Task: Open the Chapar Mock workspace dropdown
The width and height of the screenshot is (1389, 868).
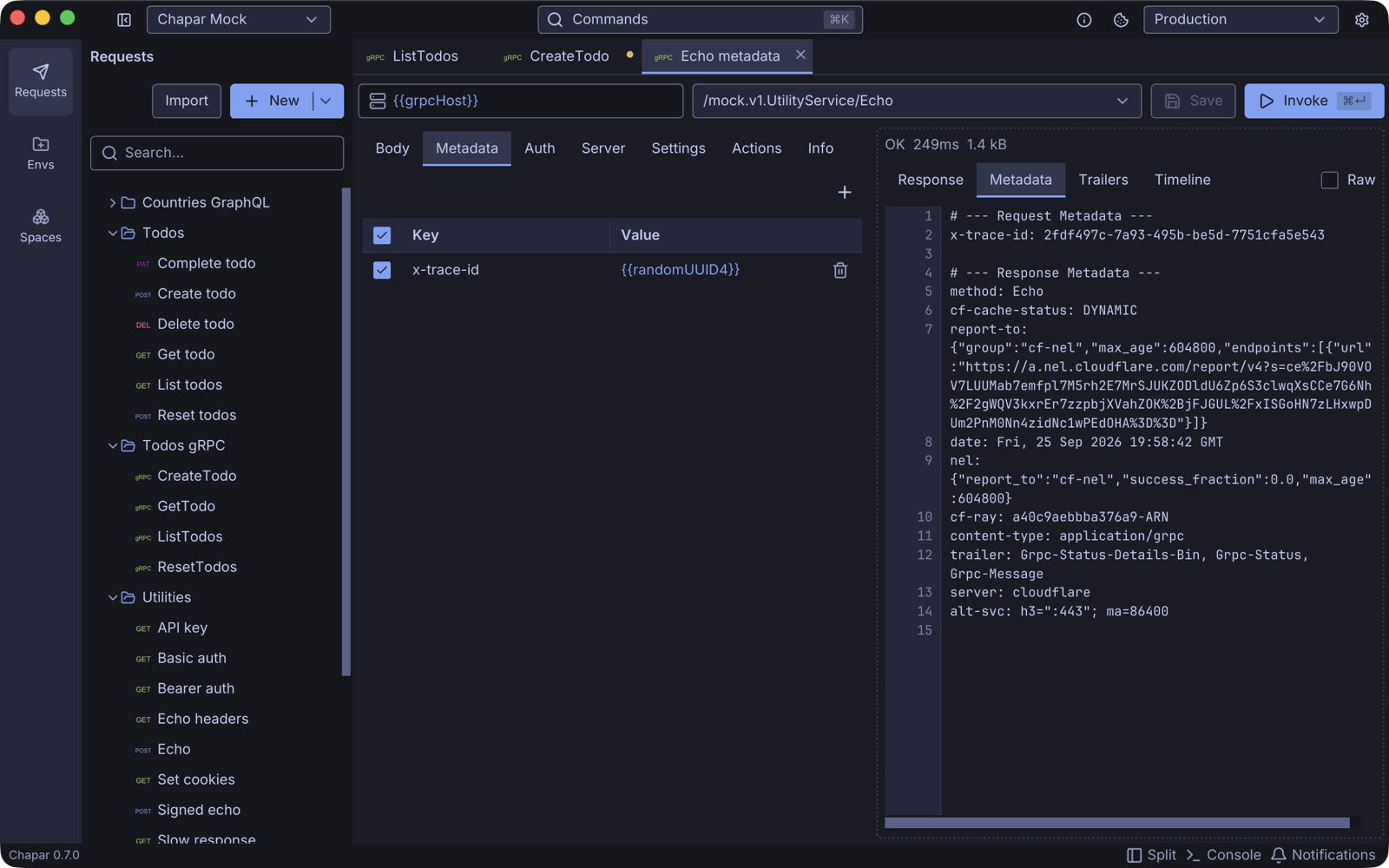Action: 239,19
